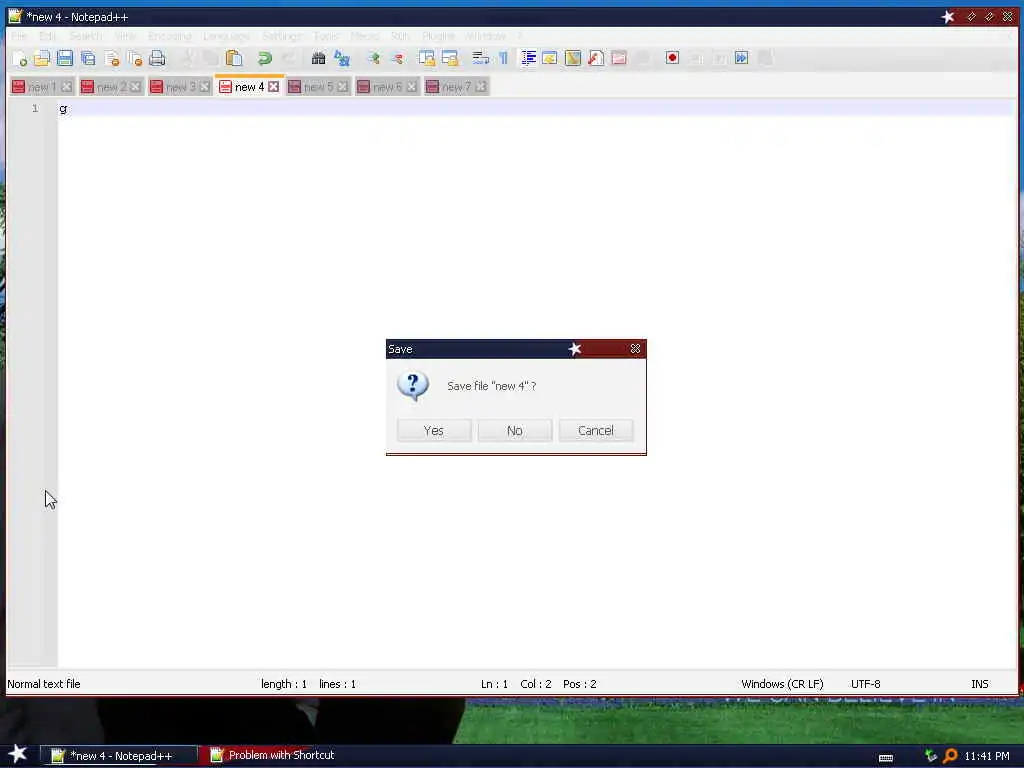
Task: Click line number 1 in the margin
Action: point(35,108)
